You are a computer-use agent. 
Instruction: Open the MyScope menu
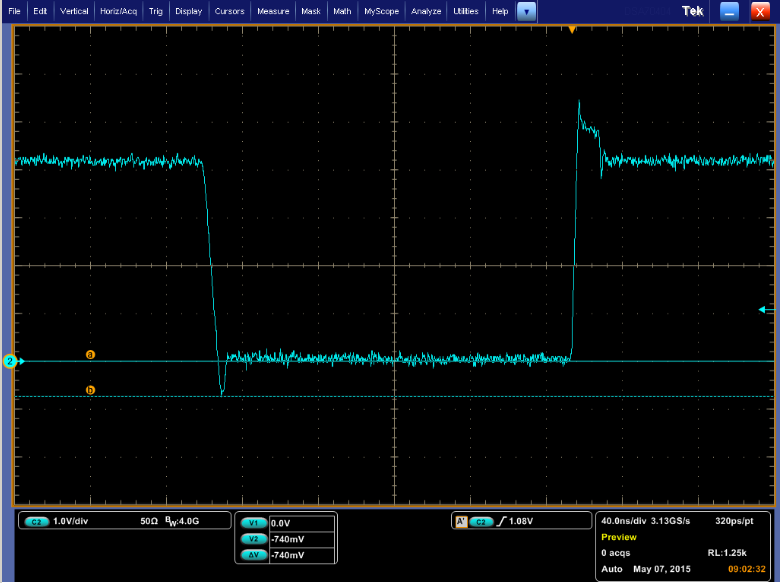click(382, 11)
